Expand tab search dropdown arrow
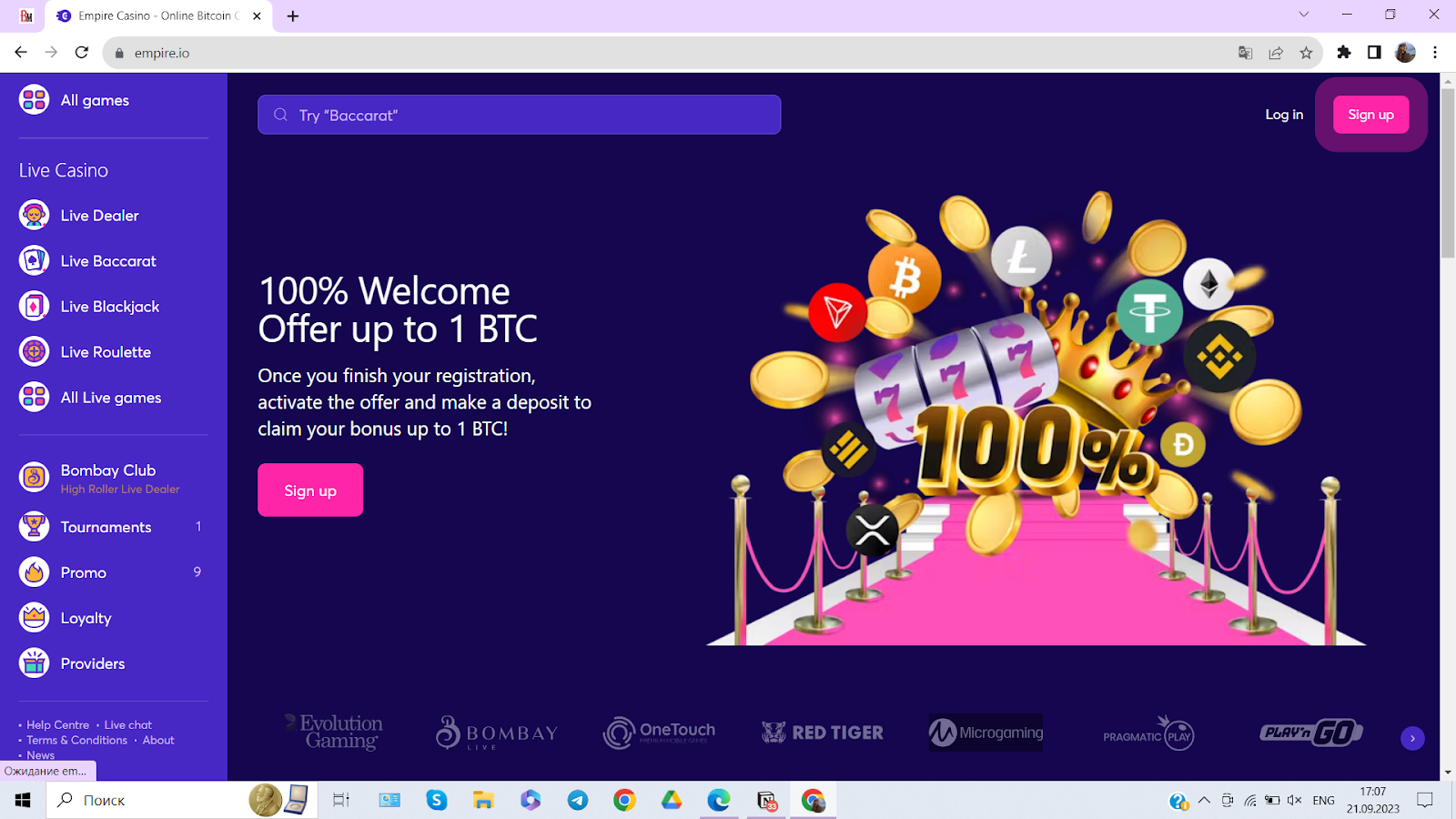The image size is (1456, 819). pyautogui.click(x=1304, y=15)
